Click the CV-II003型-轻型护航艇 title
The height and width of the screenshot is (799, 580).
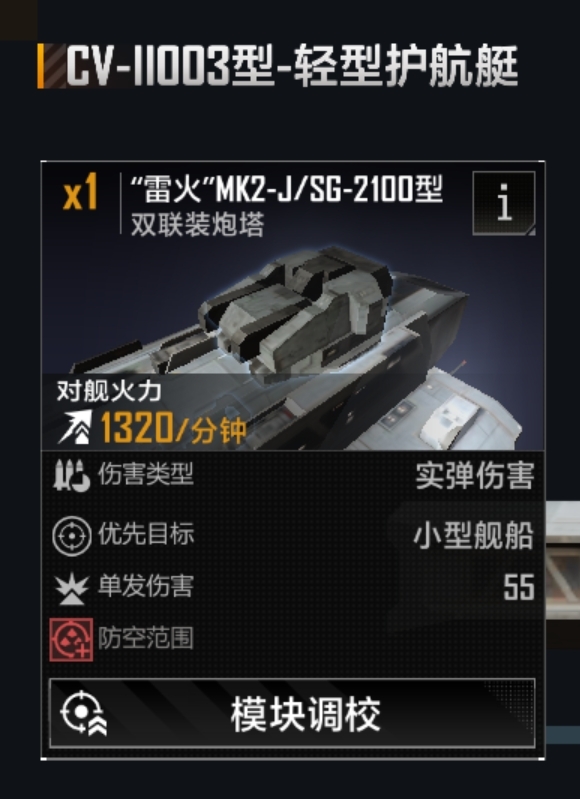click(292, 65)
